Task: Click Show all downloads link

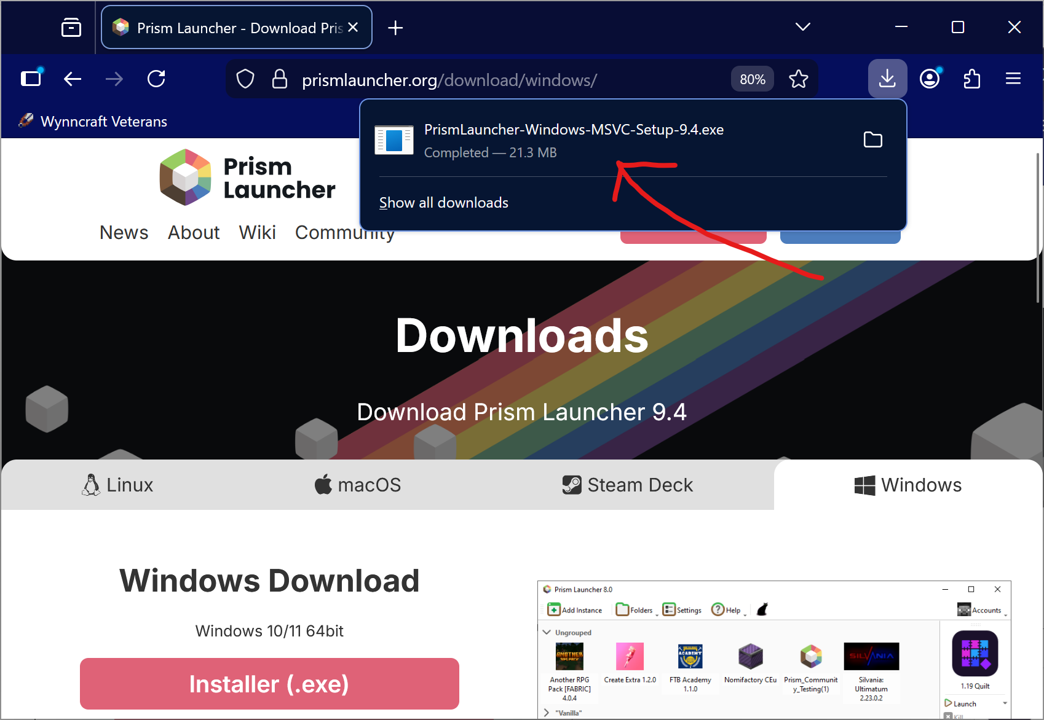Action: pyautogui.click(x=443, y=203)
